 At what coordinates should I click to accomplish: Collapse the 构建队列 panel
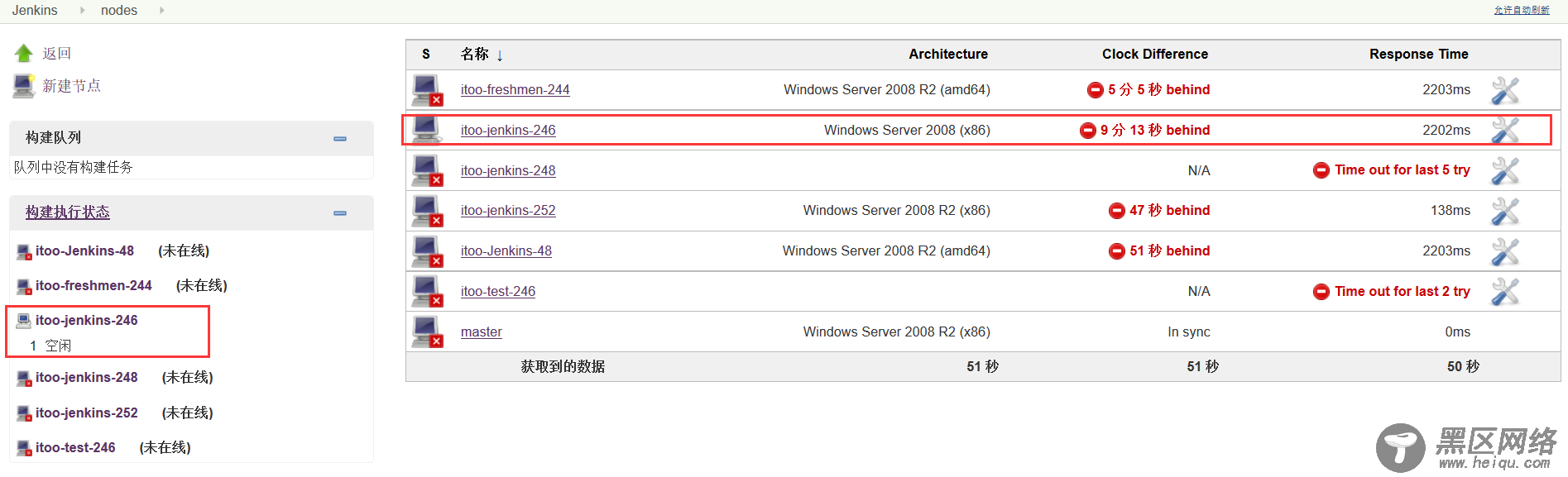(x=340, y=139)
